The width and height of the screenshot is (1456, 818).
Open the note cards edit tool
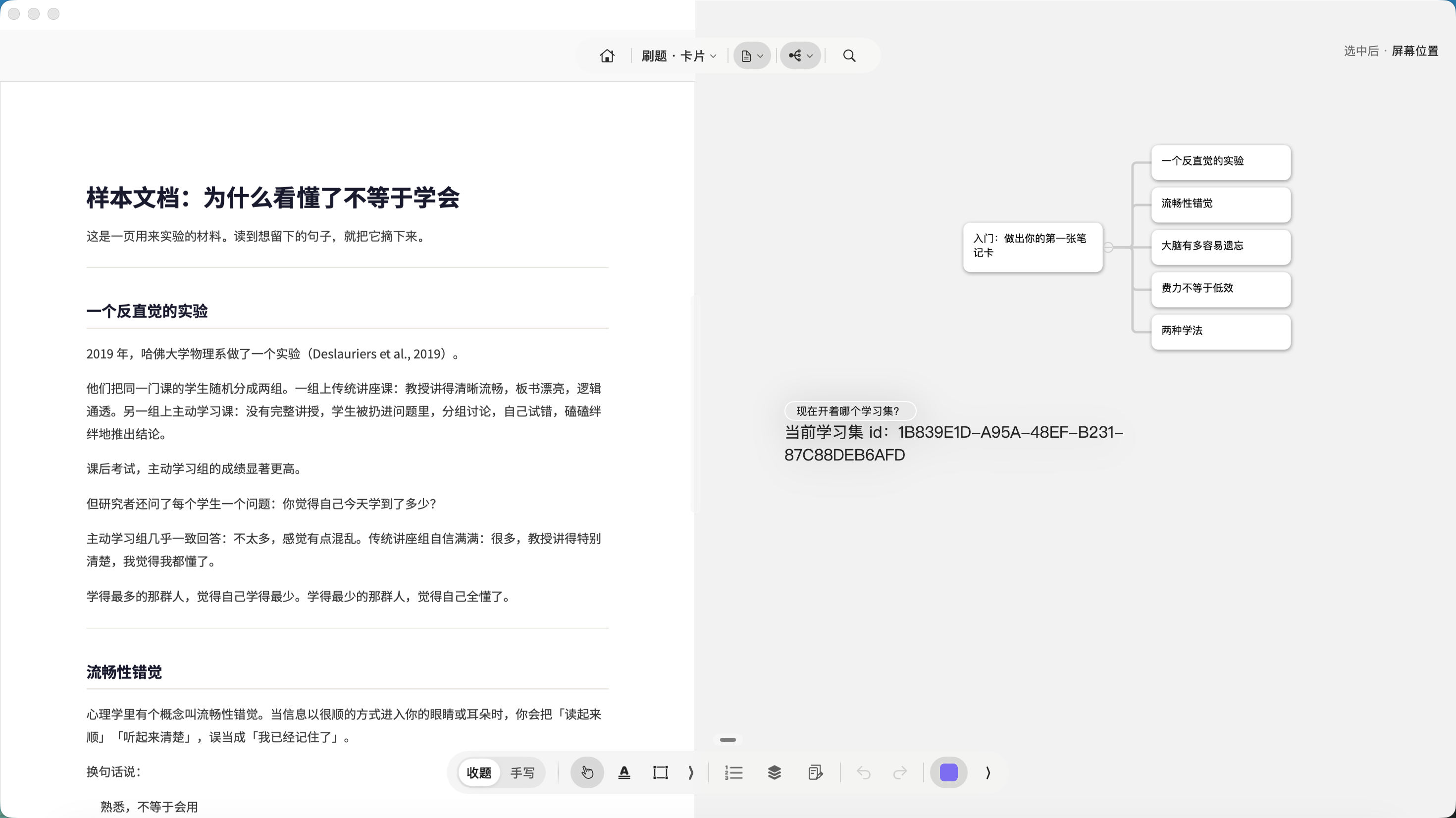pos(815,772)
